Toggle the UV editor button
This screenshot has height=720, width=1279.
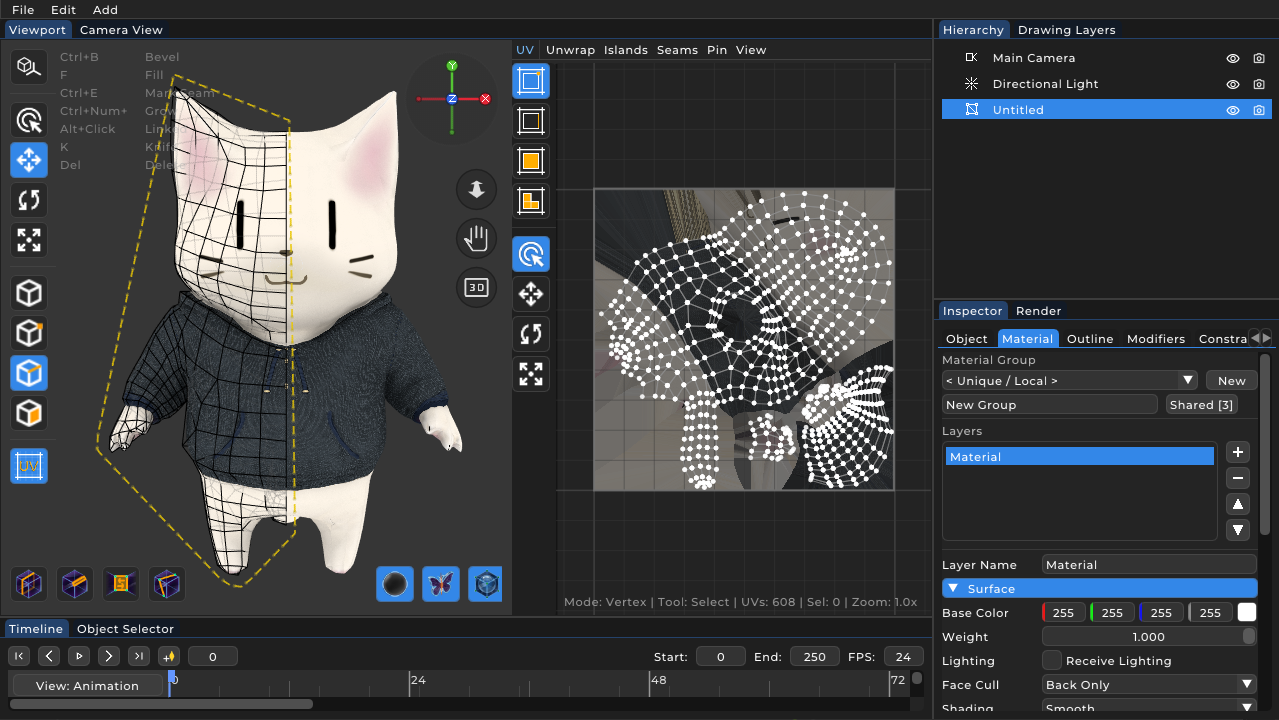pos(29,466)
